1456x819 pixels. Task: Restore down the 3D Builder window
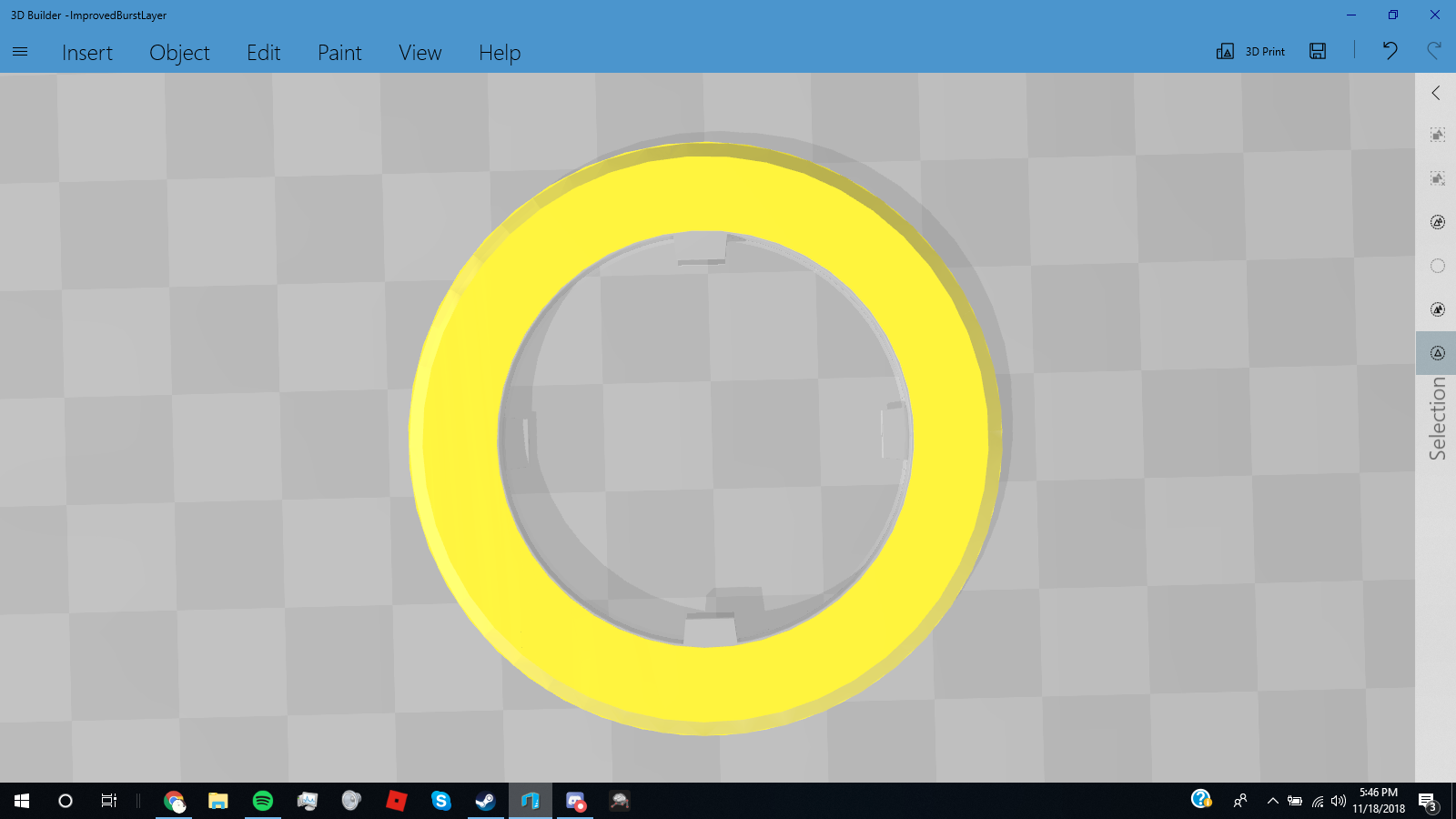point(1393,15)
